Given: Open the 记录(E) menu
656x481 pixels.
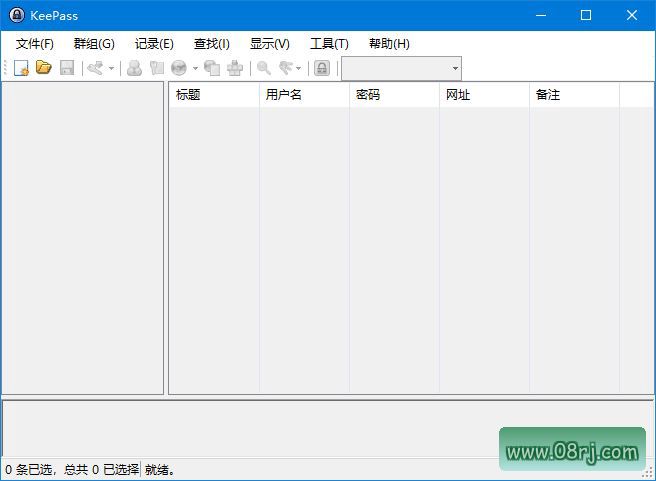Looking at the screenshot, I should tap(154, 43).
